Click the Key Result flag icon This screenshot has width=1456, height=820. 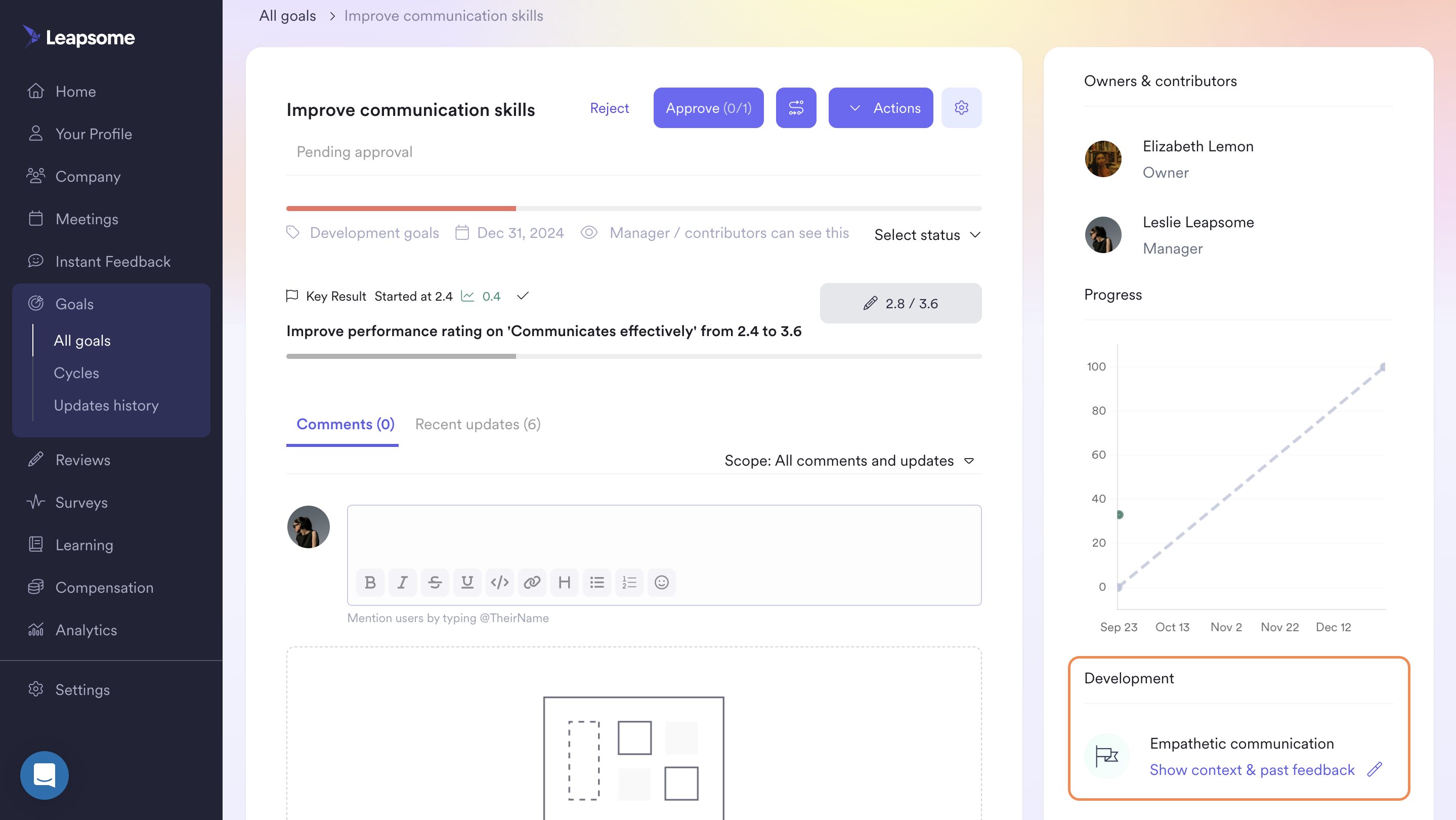pos(291,296)
